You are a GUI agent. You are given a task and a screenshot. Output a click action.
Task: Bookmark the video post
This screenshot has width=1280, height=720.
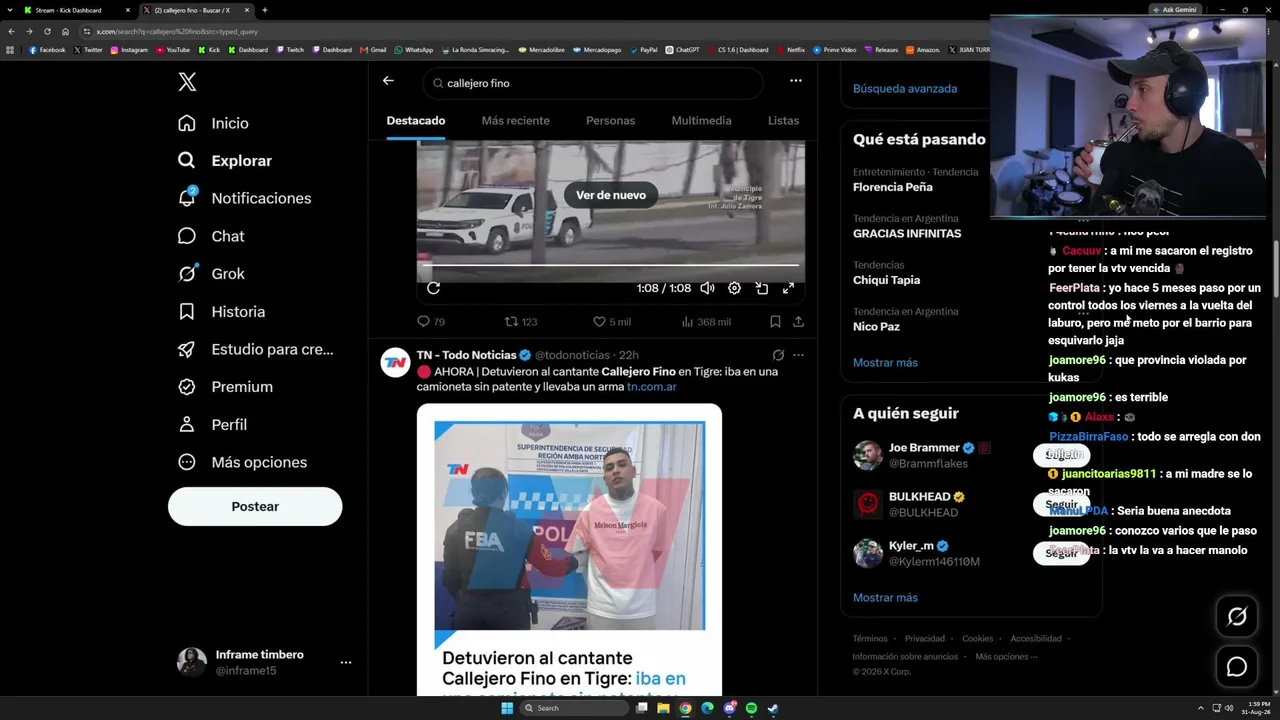[x=775, y=322]
